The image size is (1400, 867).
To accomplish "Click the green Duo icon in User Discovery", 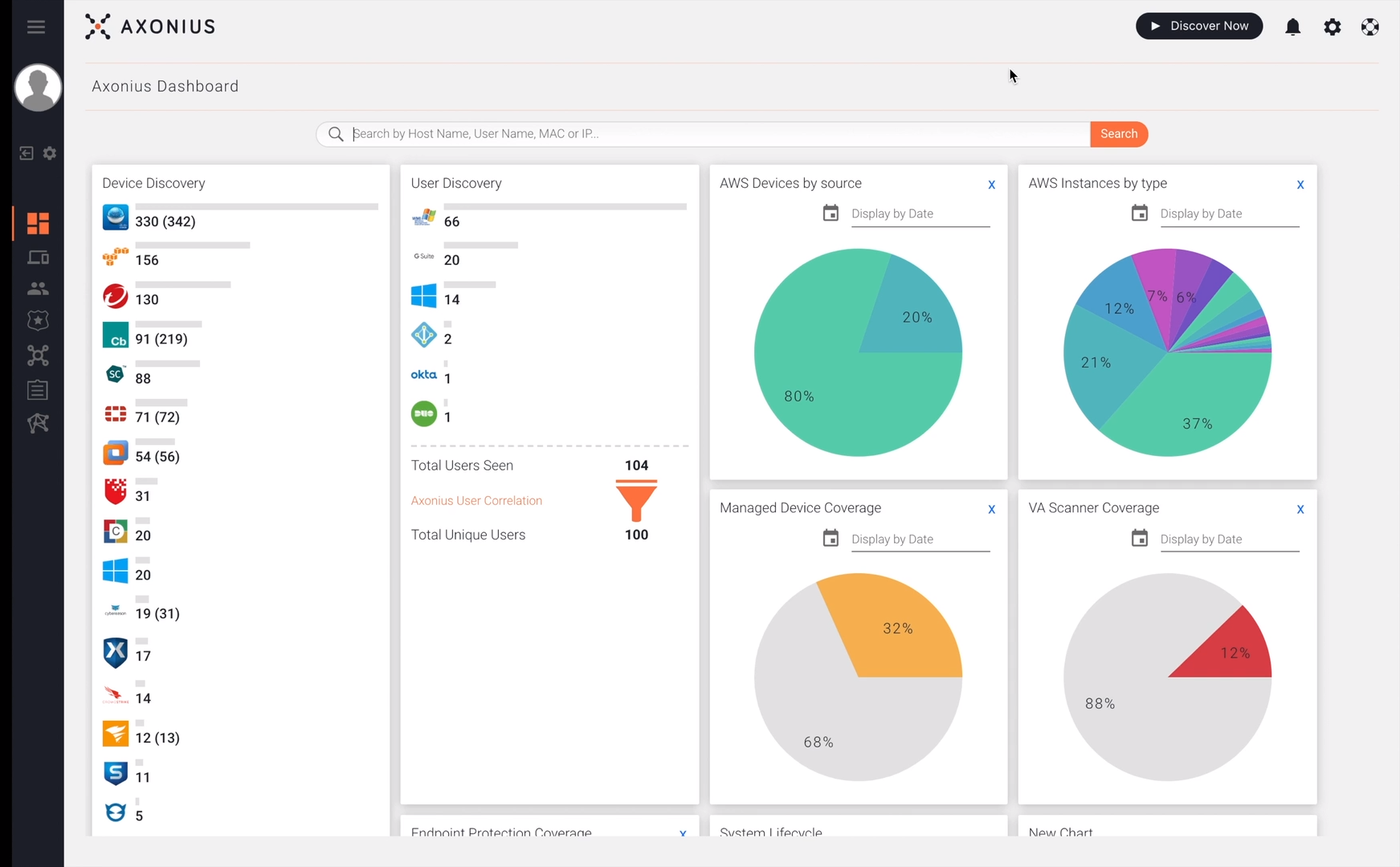I will pyautogui.click(x=424, y=414).
